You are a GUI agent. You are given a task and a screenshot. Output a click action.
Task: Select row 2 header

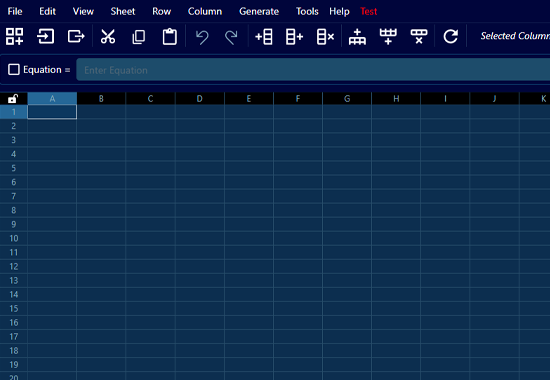click(14, 126)
